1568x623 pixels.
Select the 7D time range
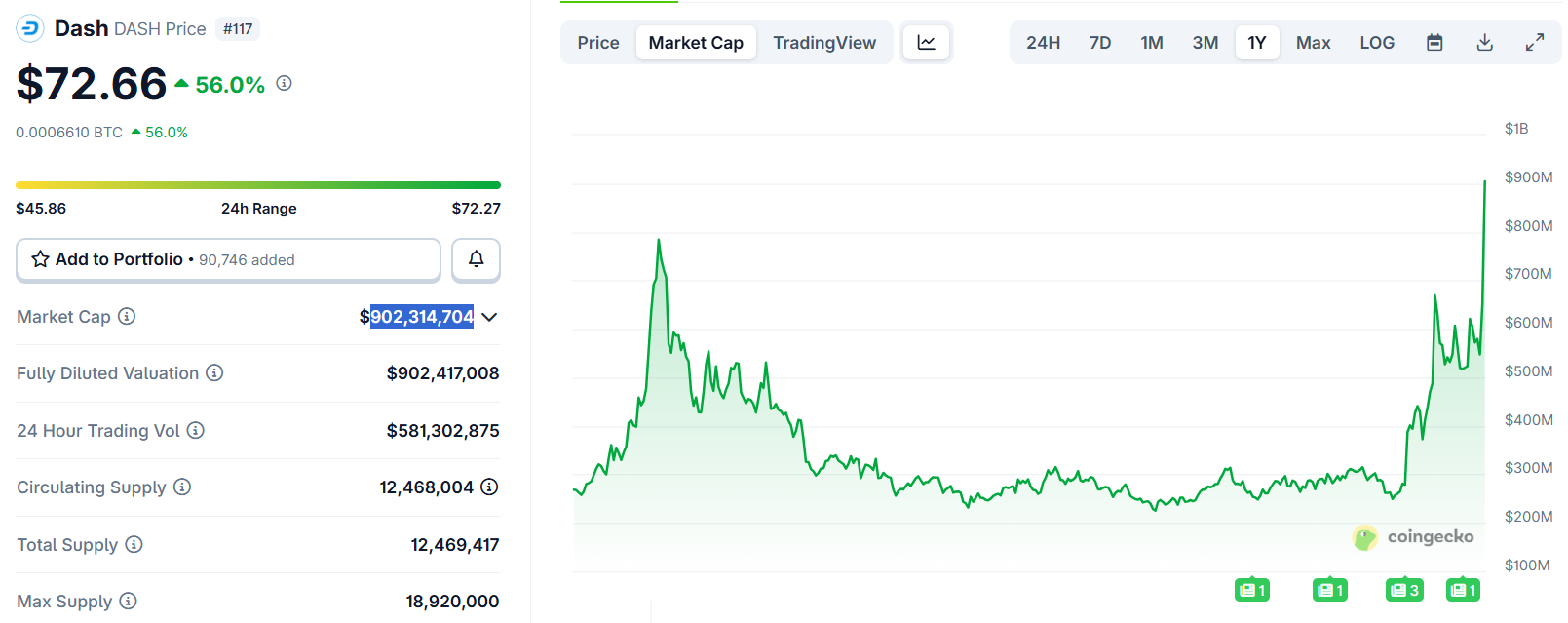(x=1099, y=43)
